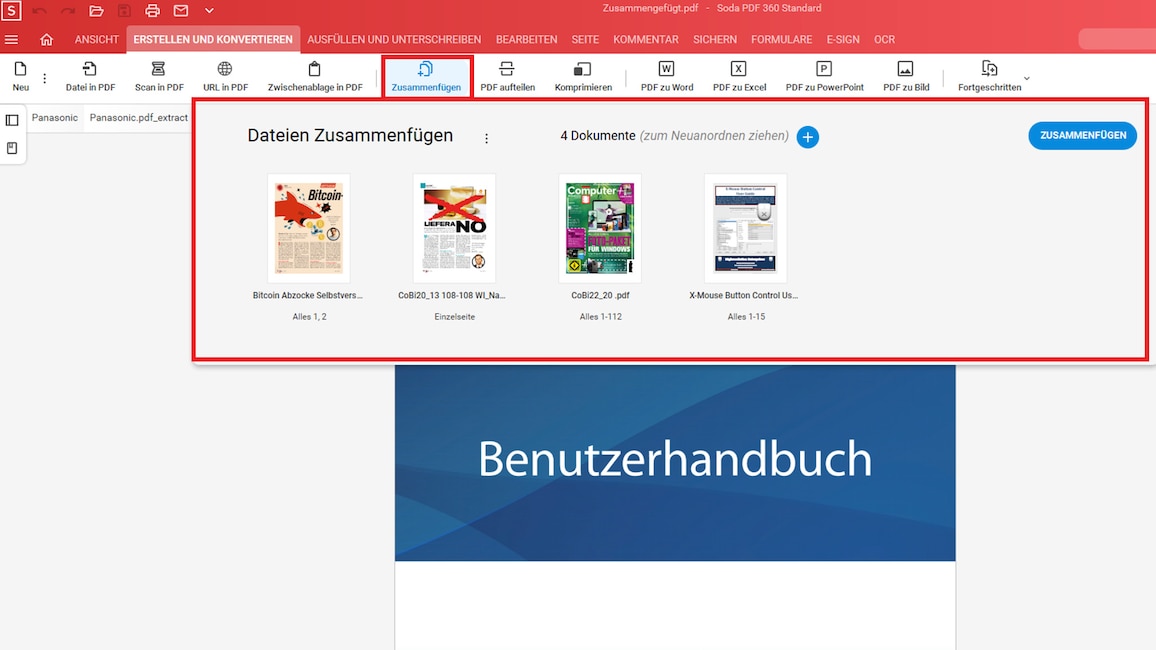Go to the home screen icon
Image resolution: width=1156 pixels, height=650 pixels.
[x=46, y=40]
